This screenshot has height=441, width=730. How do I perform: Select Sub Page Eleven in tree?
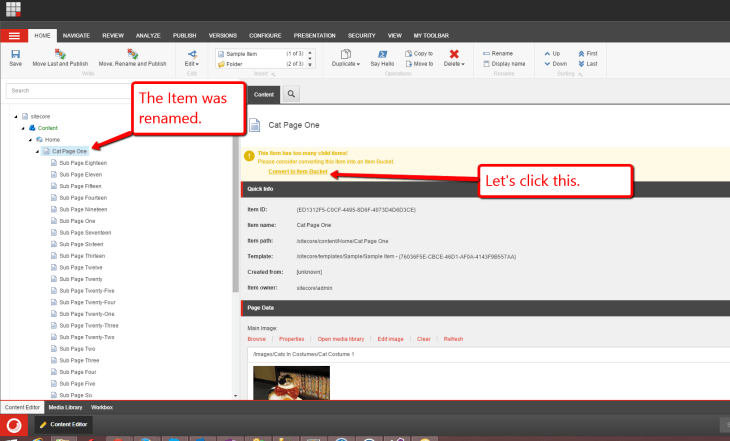tap(76, 175)
